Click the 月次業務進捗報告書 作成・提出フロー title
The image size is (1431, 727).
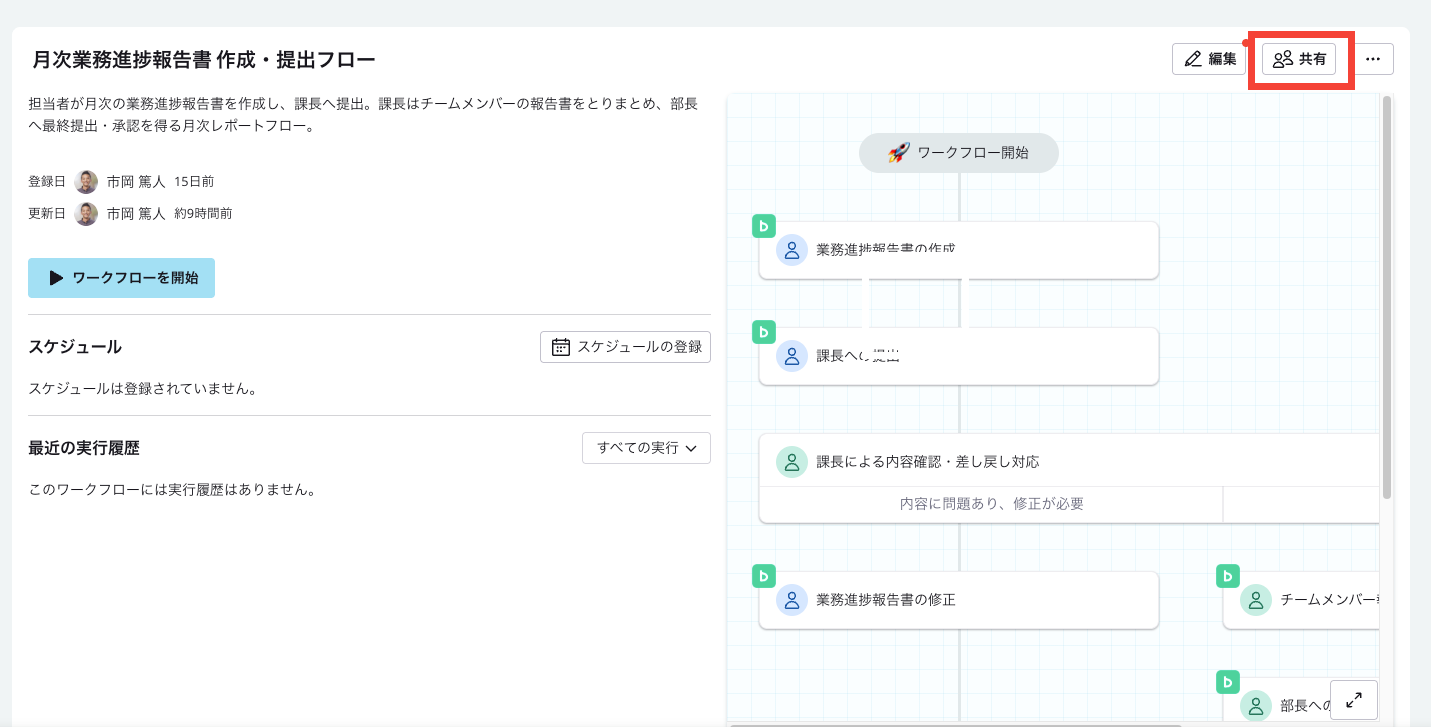204,60
